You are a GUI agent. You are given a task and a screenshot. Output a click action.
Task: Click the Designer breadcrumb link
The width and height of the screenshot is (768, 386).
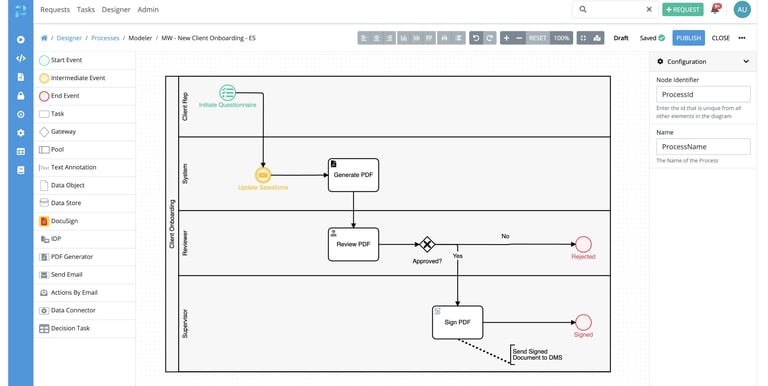click(x=69, y=38)
